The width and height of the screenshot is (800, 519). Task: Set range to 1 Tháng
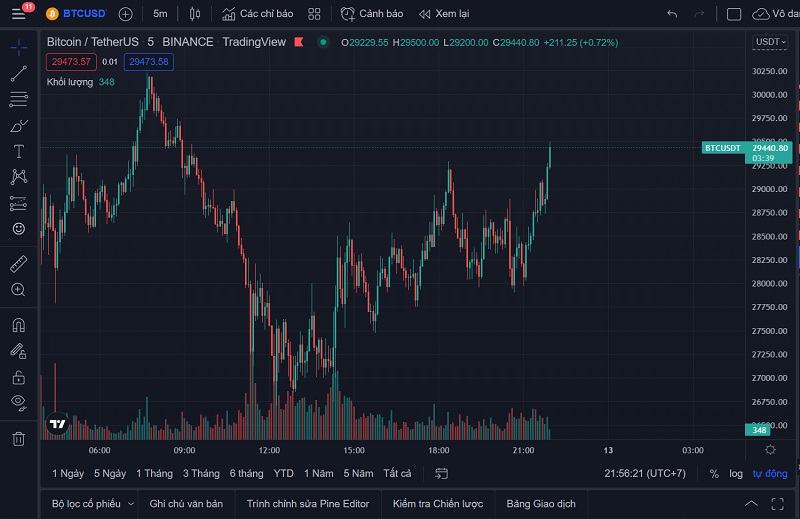pyautogui.click(x=155, y=474)
